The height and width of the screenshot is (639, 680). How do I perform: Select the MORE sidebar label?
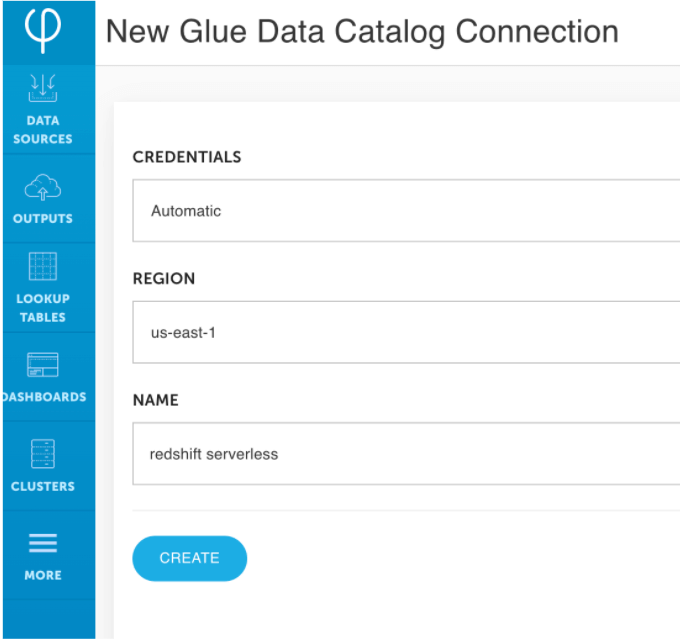click(43, 575)
